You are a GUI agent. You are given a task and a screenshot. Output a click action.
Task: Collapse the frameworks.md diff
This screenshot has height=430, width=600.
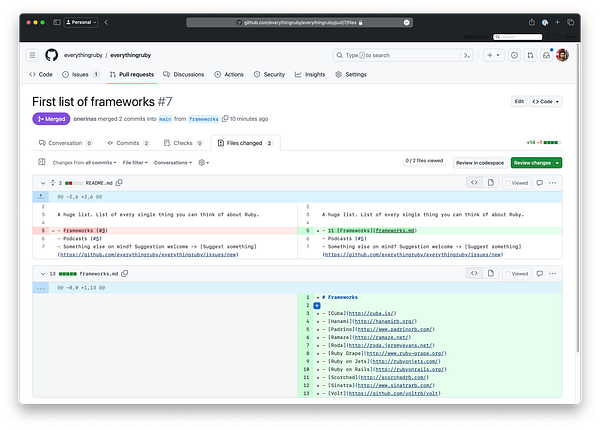43,274
